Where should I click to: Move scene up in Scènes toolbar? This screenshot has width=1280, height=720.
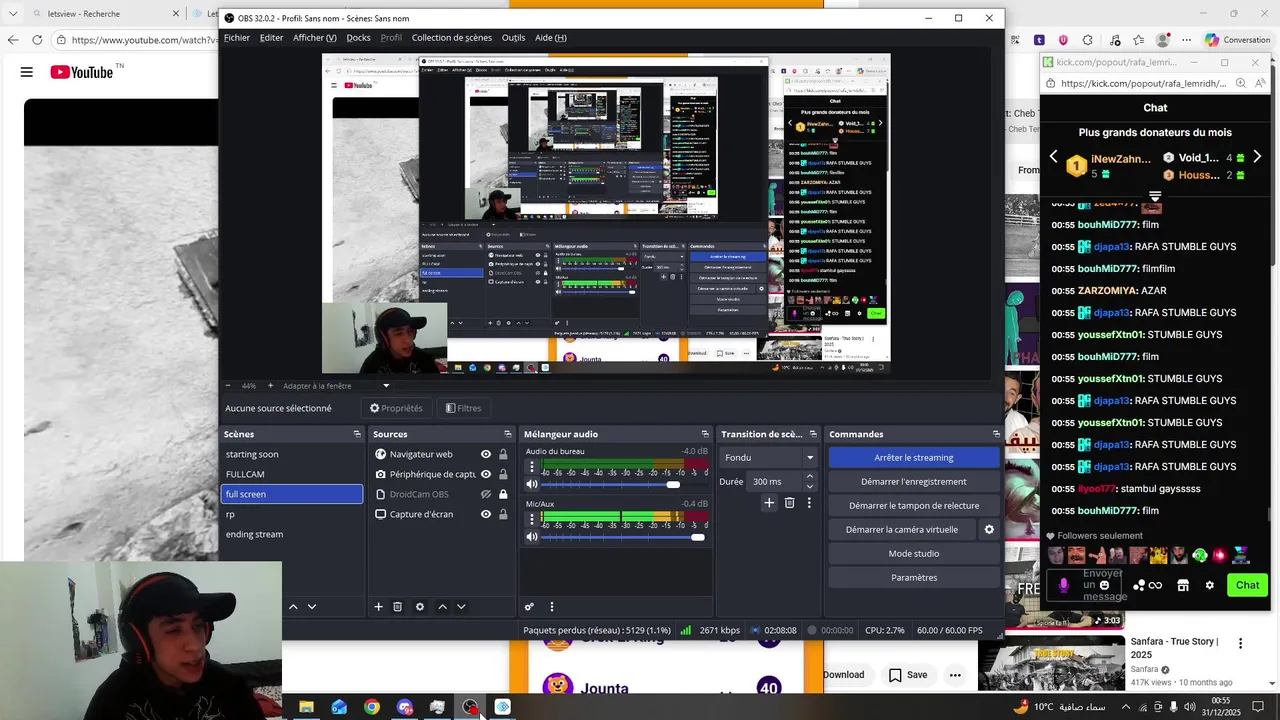293,607
